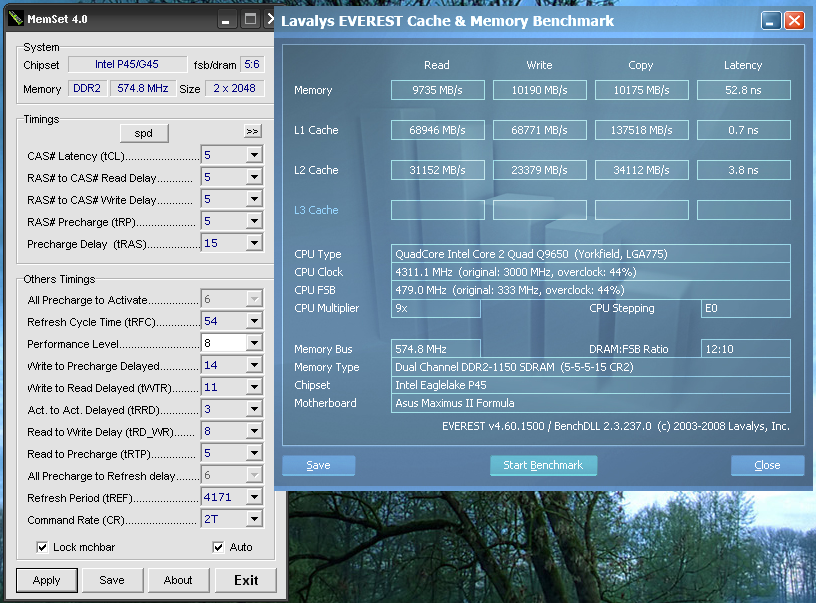
Task: Close the EVEREST Cache & Memory Benchmark window
Action: coord(794,21)
